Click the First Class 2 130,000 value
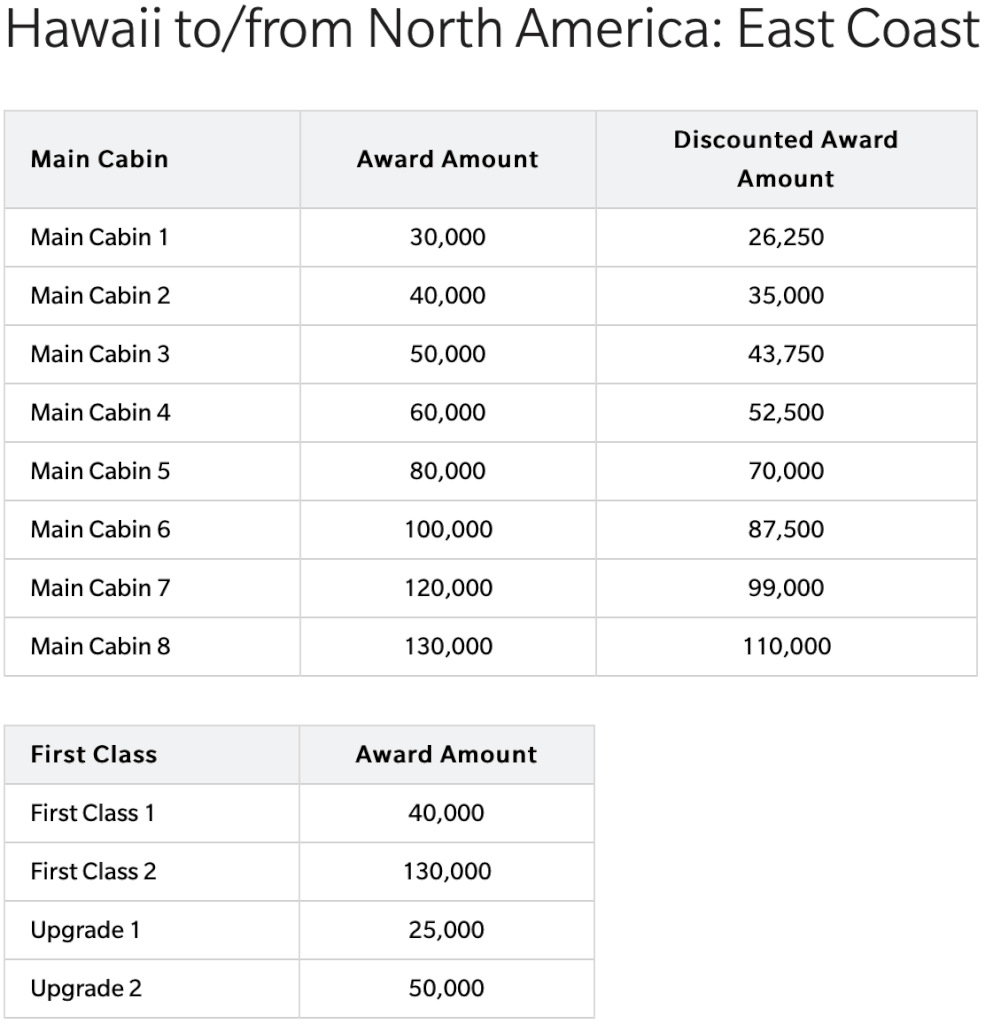This screenshot has height=1024, width=1001. click(x=447, y=872)
